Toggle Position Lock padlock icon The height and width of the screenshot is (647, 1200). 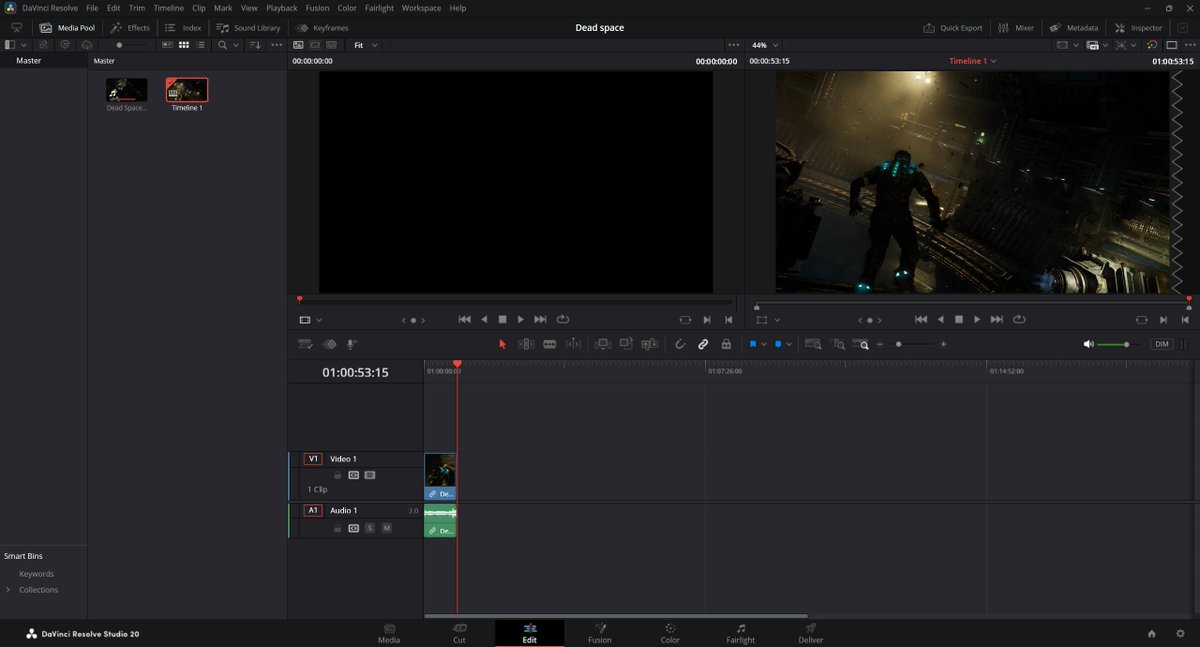point(726,344)
